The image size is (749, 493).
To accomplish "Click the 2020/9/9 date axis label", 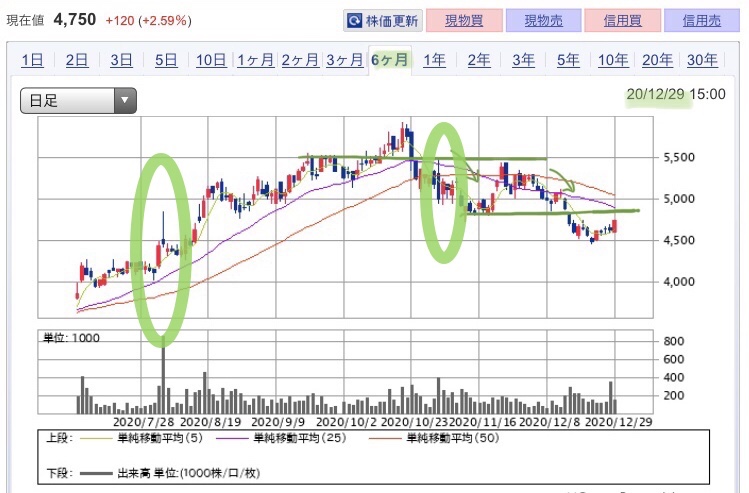I will [x=278, y=422].
